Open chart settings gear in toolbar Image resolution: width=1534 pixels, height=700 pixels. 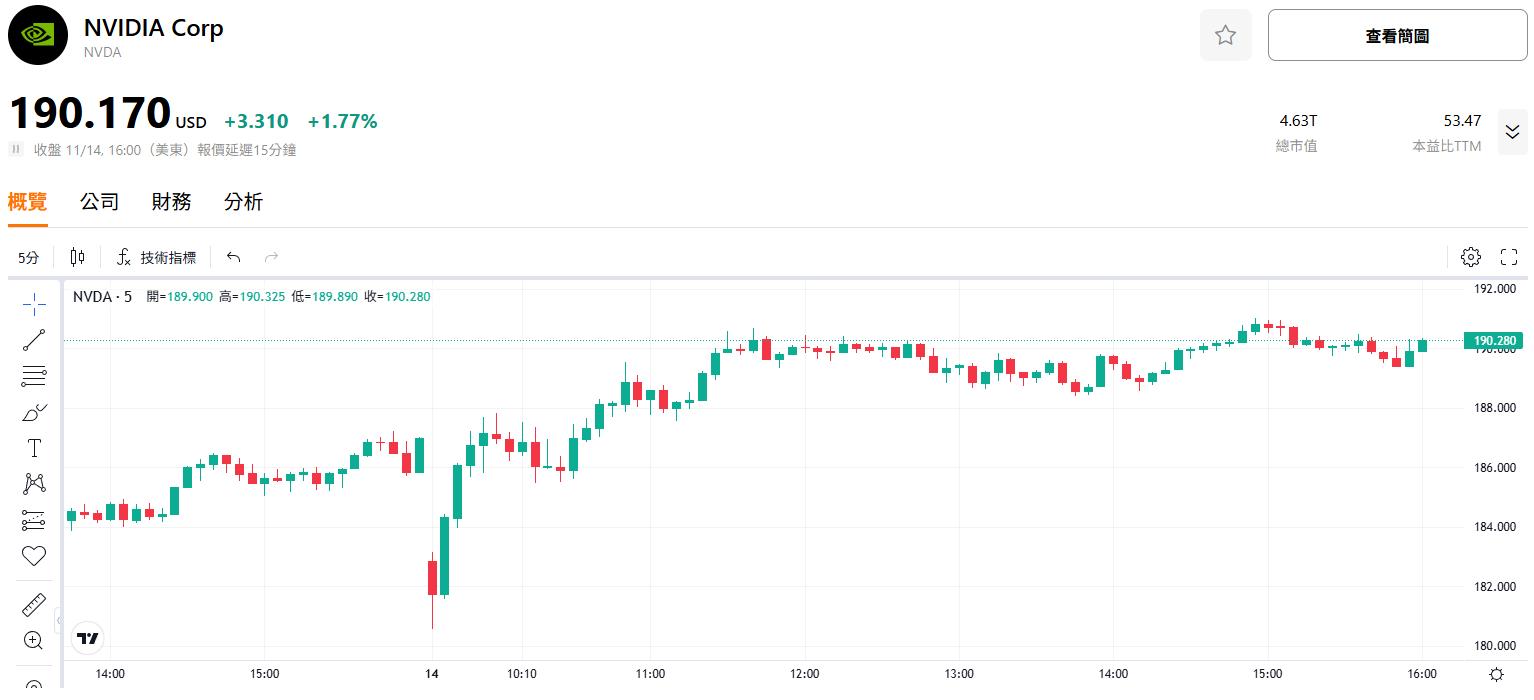1470,257
